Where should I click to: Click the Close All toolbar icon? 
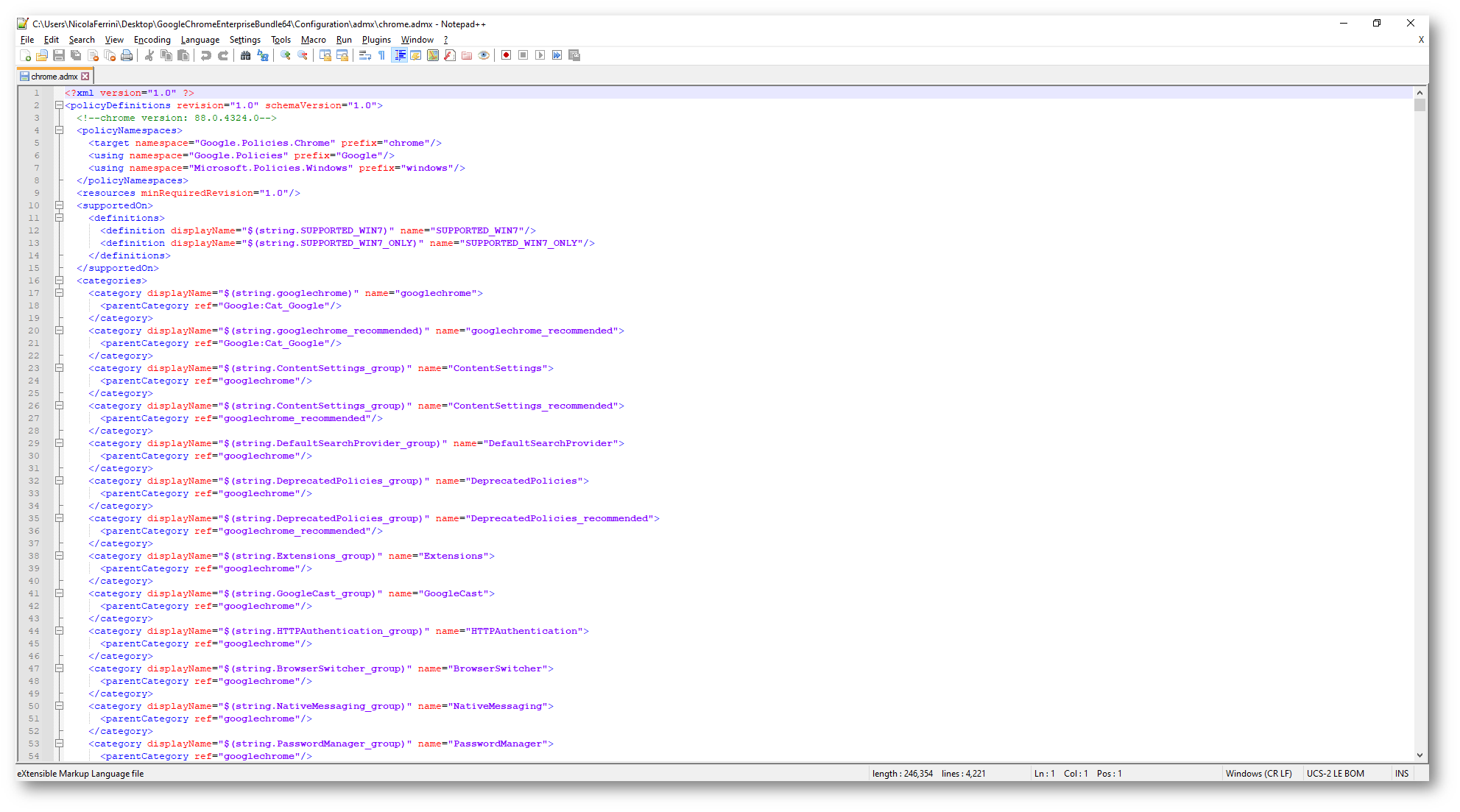click(x=110, y=55)
